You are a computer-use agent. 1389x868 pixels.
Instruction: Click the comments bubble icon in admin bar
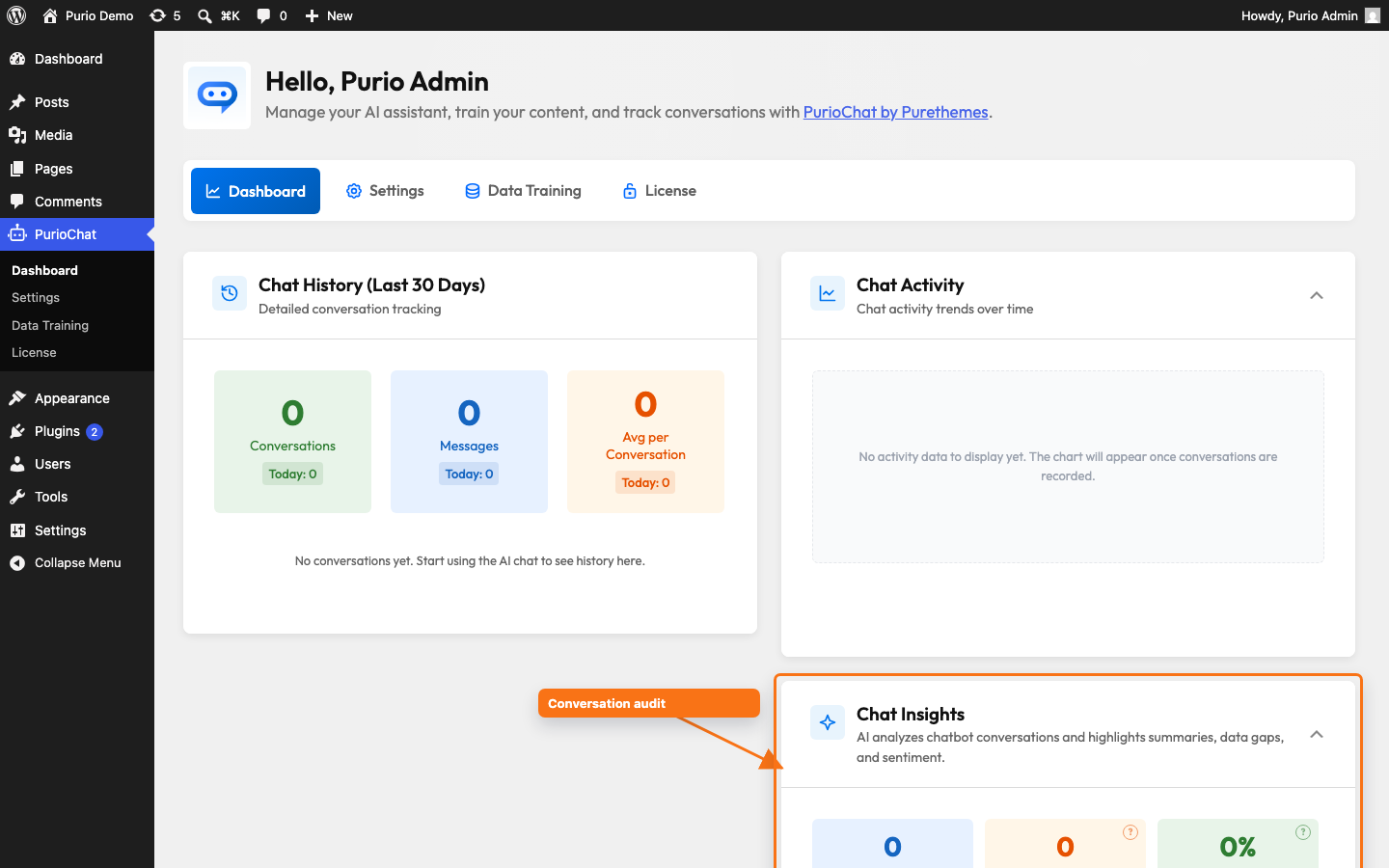click(x=263, y=15)
